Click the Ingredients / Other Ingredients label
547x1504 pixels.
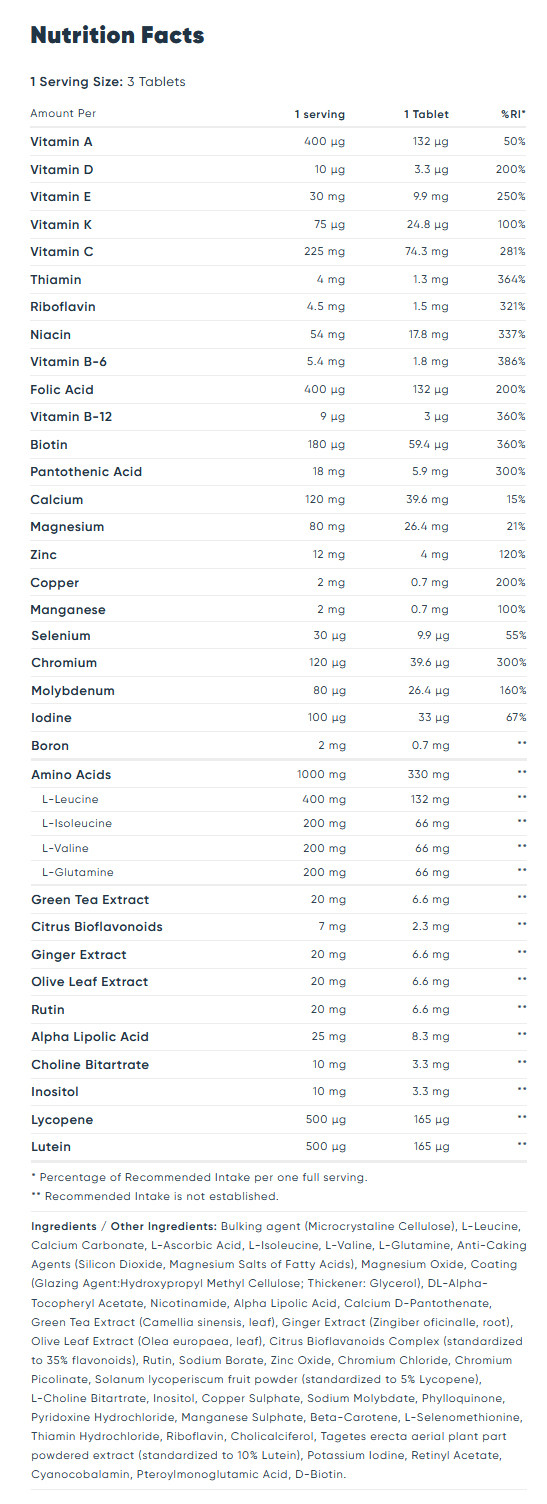tap(124, 1225)
